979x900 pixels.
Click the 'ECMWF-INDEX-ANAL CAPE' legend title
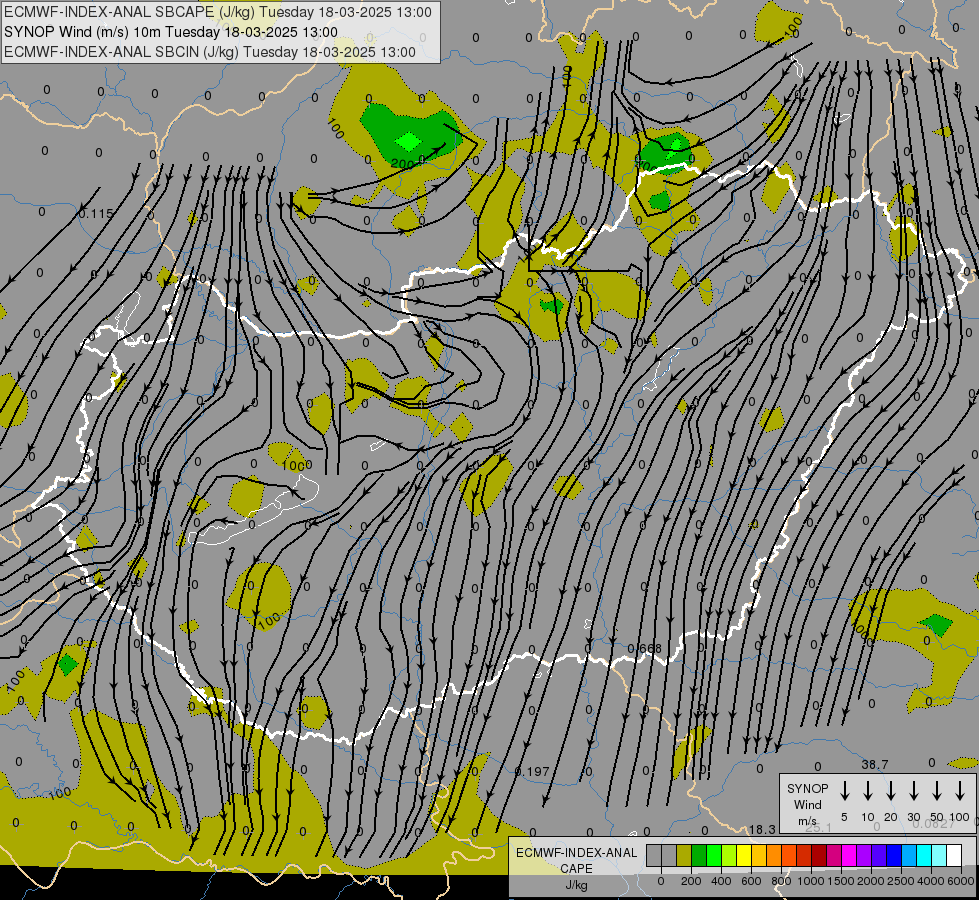(x=576, y=860)
